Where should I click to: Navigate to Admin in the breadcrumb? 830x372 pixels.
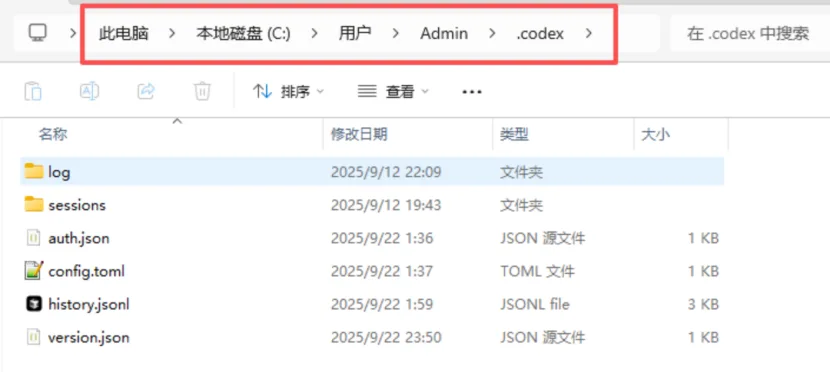tap(444, 33)
